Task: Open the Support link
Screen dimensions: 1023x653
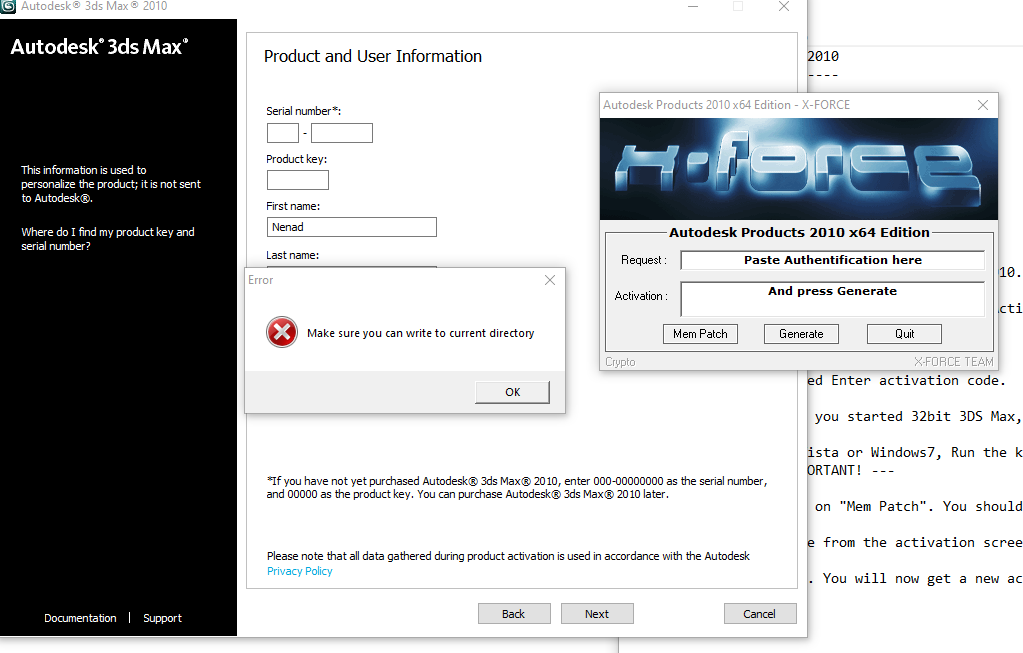Action: coord(162,618)
